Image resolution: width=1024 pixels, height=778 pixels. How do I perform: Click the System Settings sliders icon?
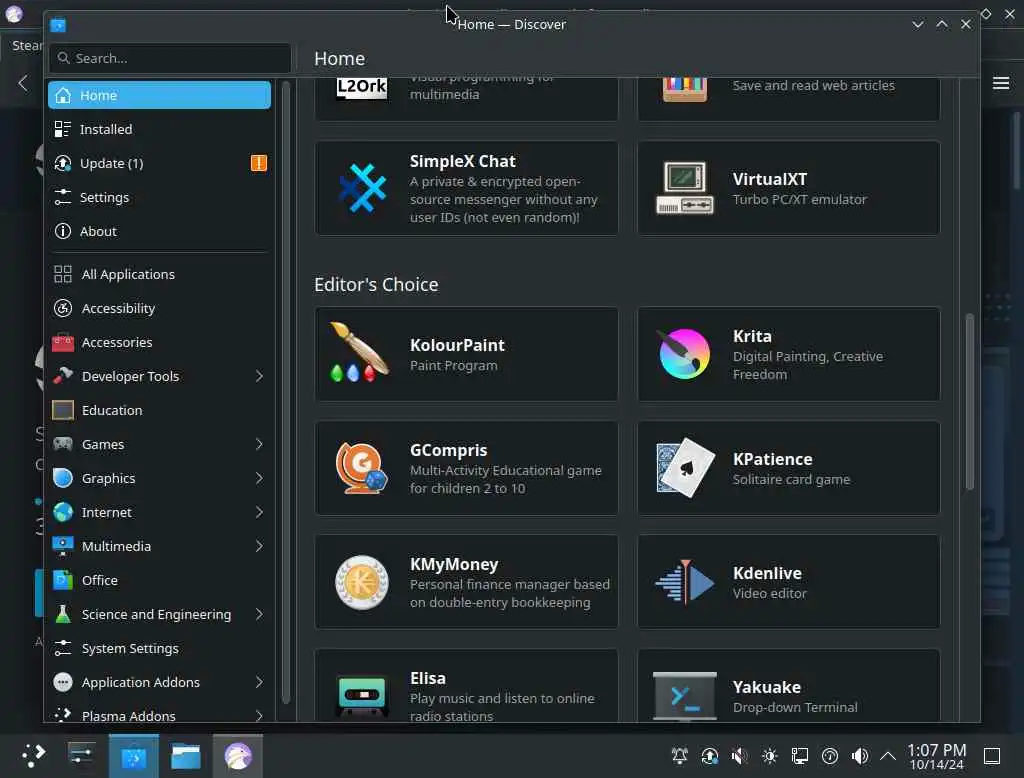(63, 647)
